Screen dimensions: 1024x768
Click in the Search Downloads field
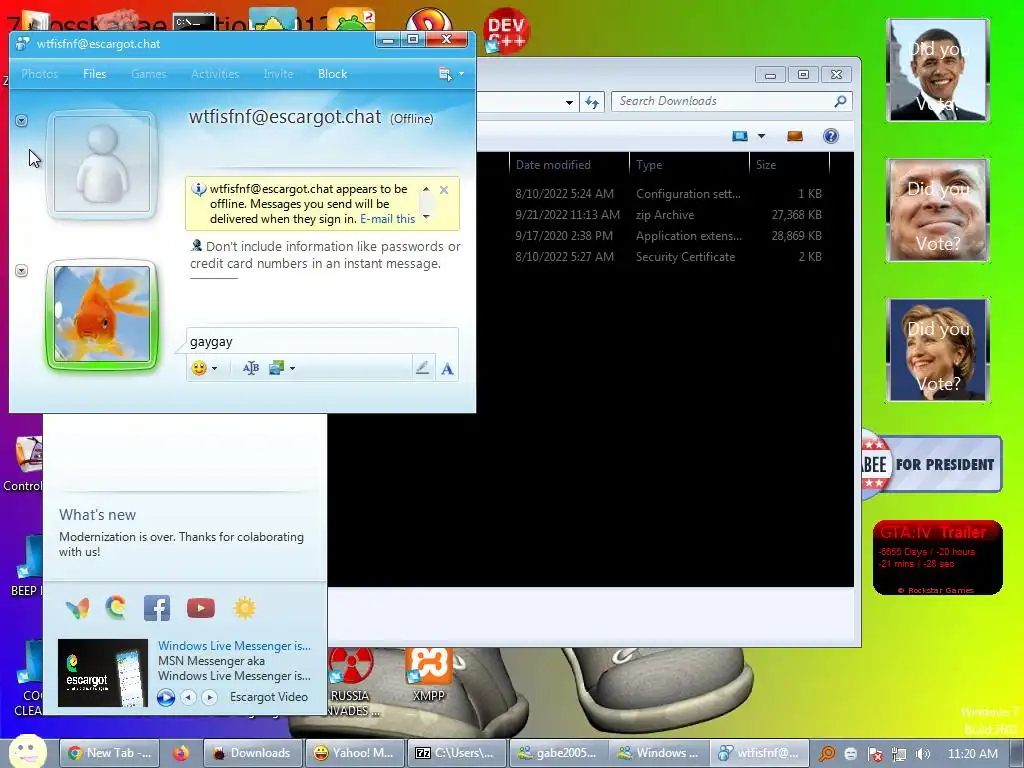pyautogui.click(x=724, y=101)
